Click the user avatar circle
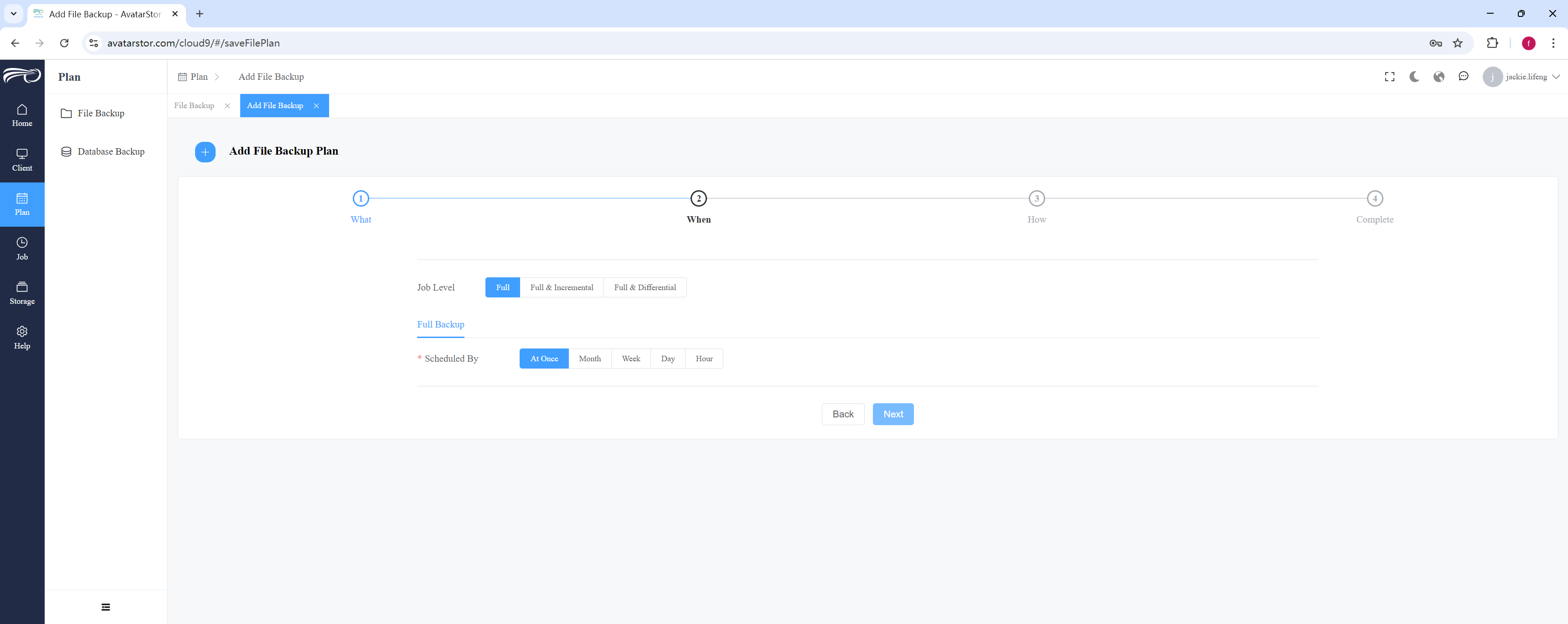The height and width of the screenshot is (624, 1568). click(x=1492, y=77)
